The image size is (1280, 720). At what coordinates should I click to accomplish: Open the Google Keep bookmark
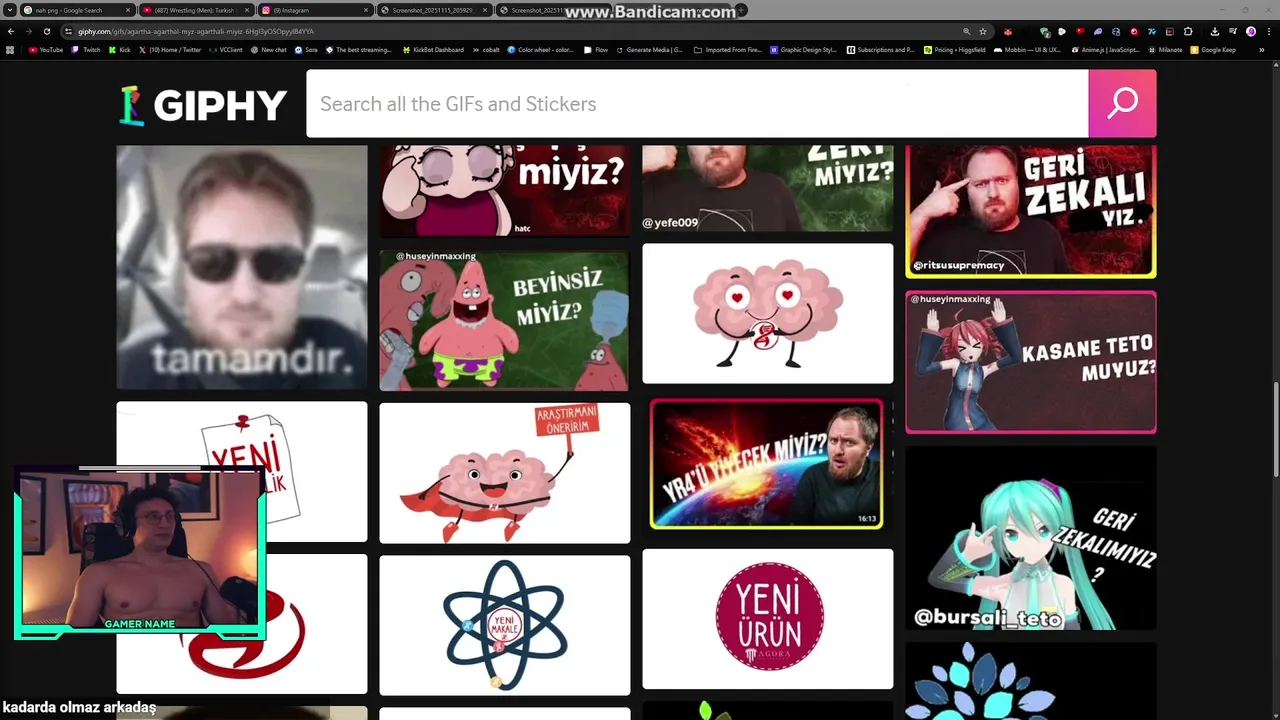1213,49
